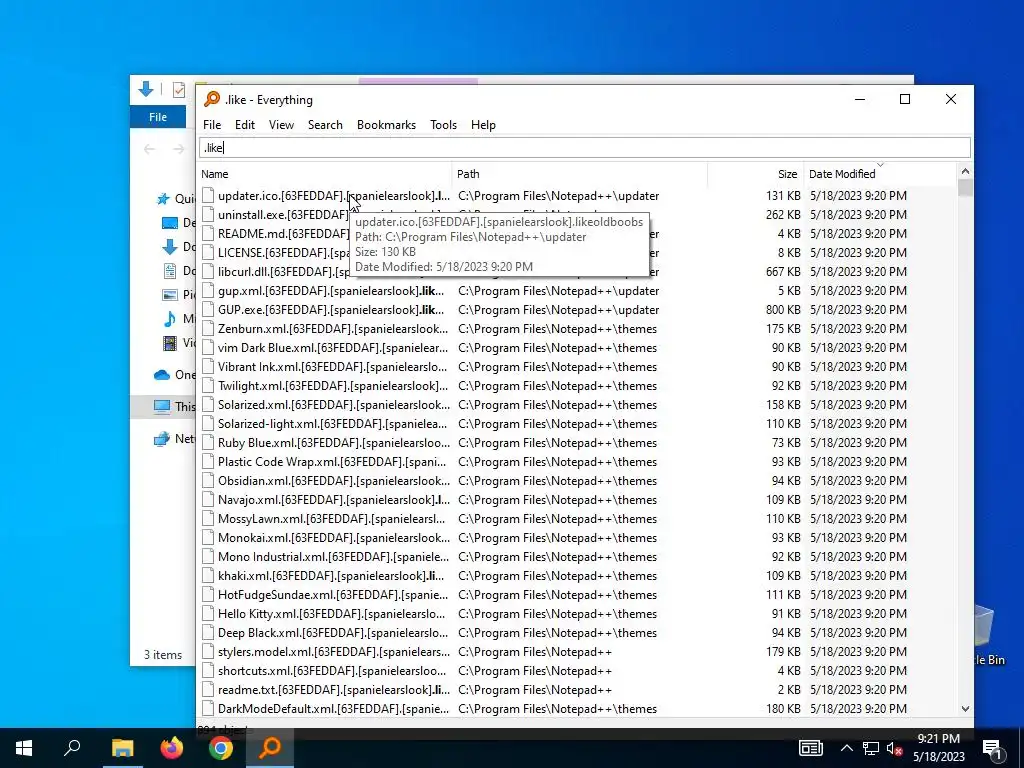The width and height of the screenshot is (1024, 768).
Task: Select Hello Kitty.xml file entry
Action: pos(331,613)
